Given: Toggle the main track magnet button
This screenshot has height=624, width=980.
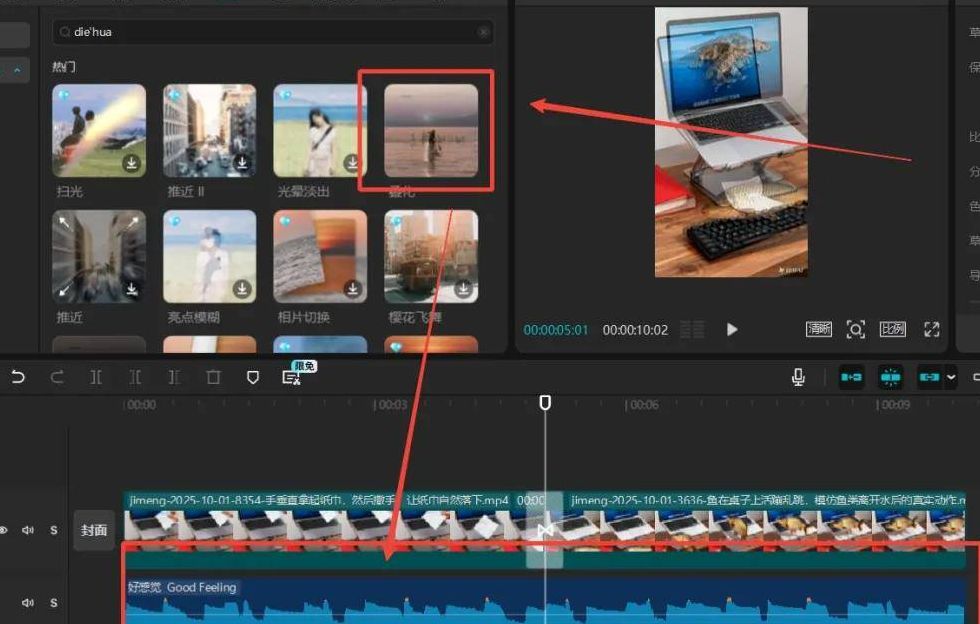Looking at the screenshot, I should tap(851, 377).
